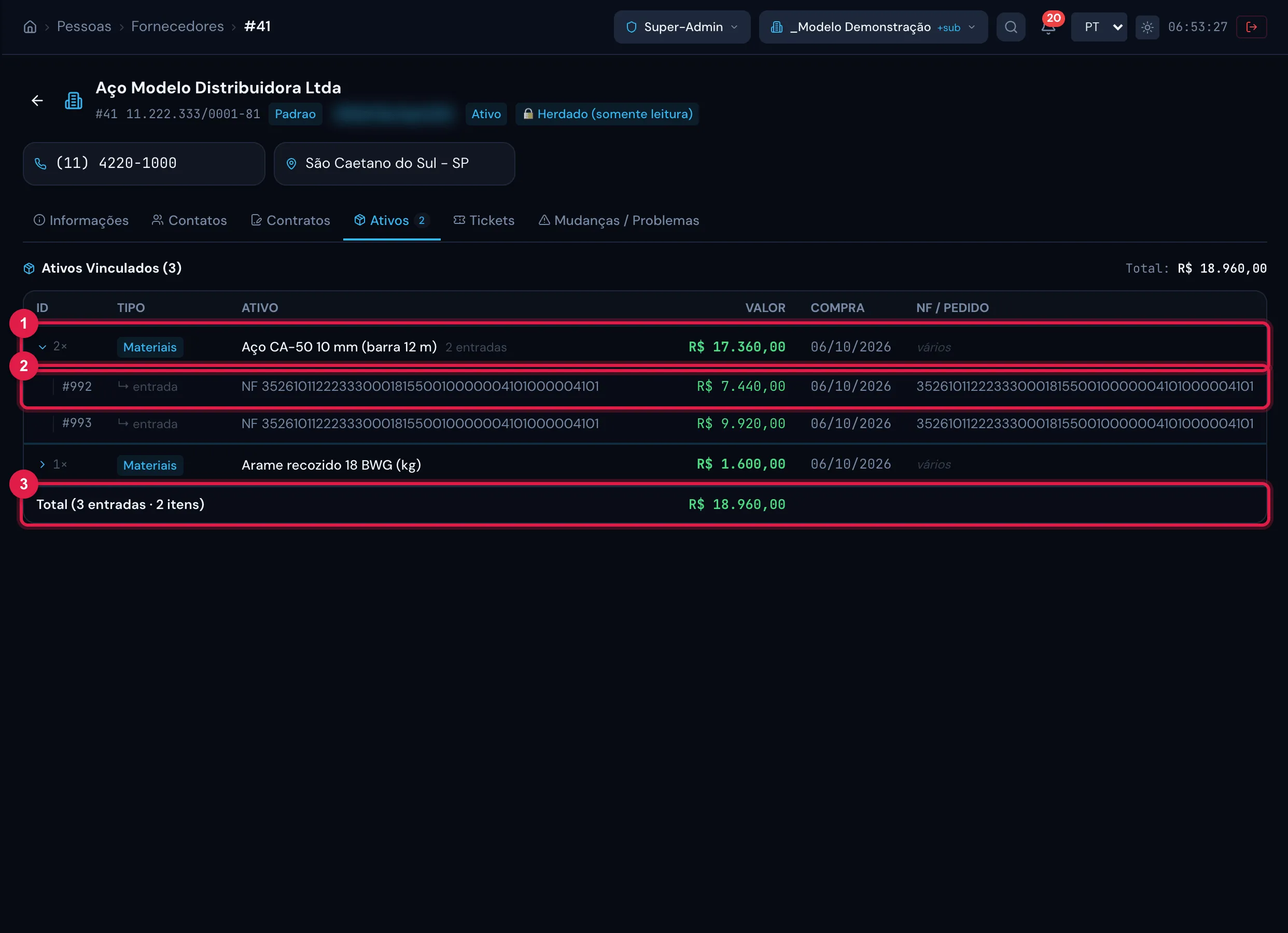This screenshot has height=933, width=1288.
Task: Navigate to Pessoas breadcrumb
Action: click(84, 26)
